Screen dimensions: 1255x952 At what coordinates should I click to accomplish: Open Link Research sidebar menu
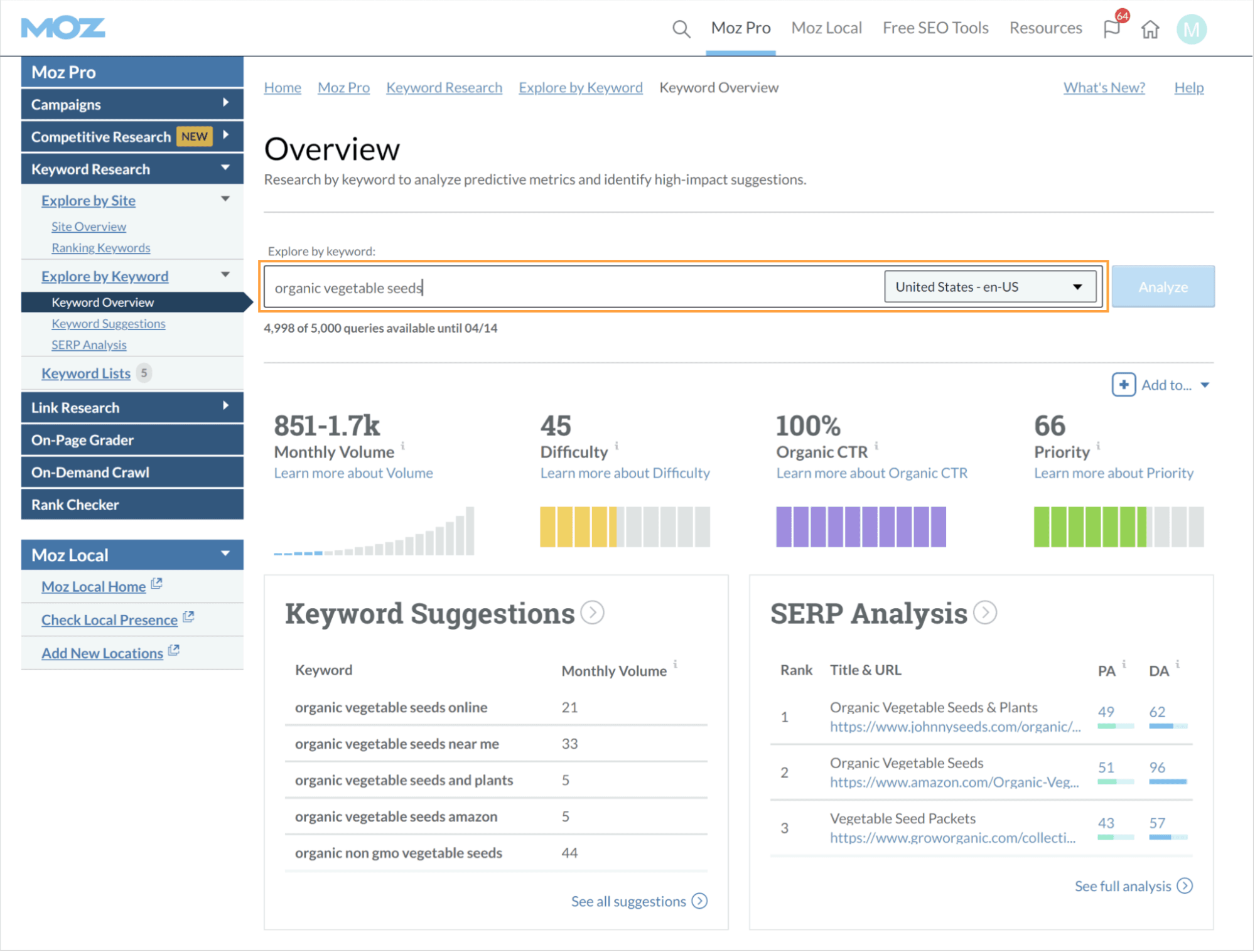click(x=132, y=407)
